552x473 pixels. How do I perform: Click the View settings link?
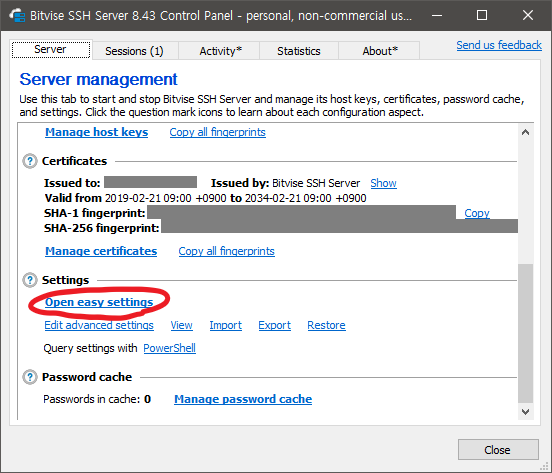point(182,325)
